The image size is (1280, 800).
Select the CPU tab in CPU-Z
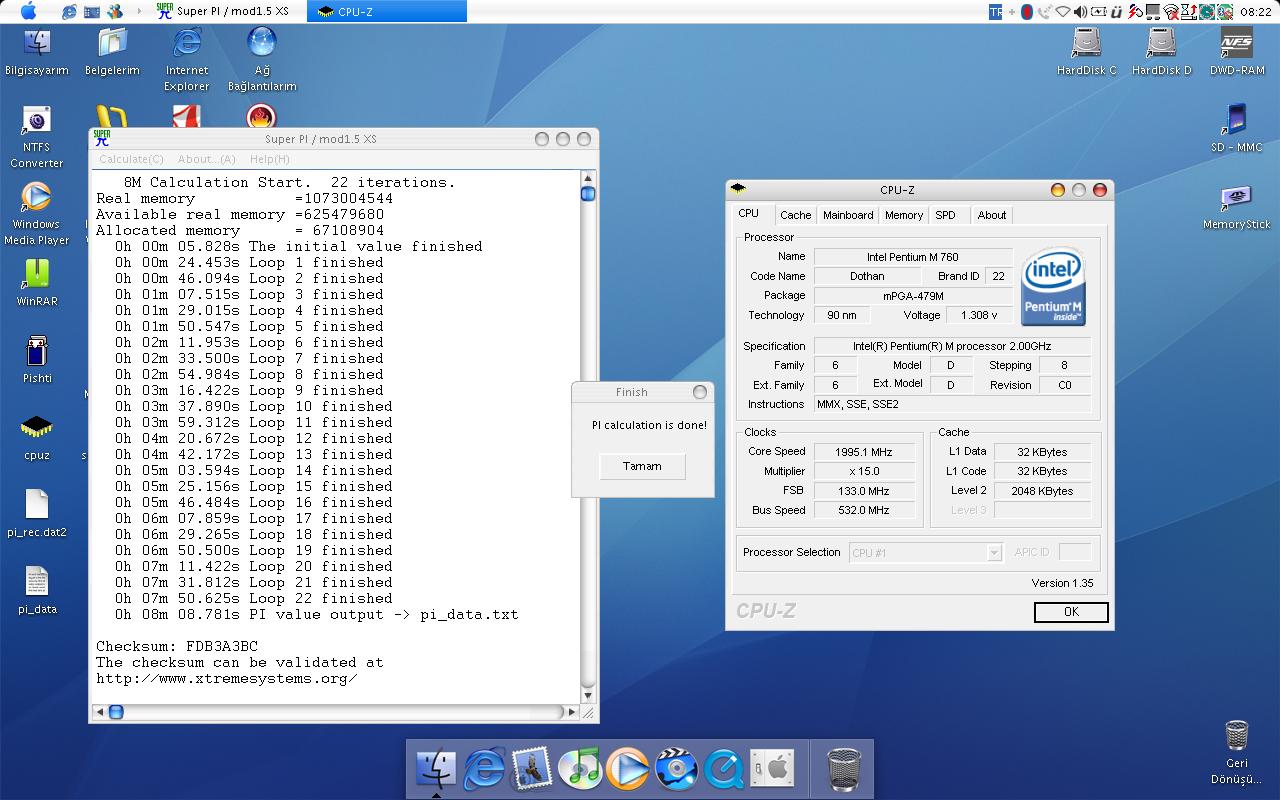pyautogui.click(x=748, y=213)
